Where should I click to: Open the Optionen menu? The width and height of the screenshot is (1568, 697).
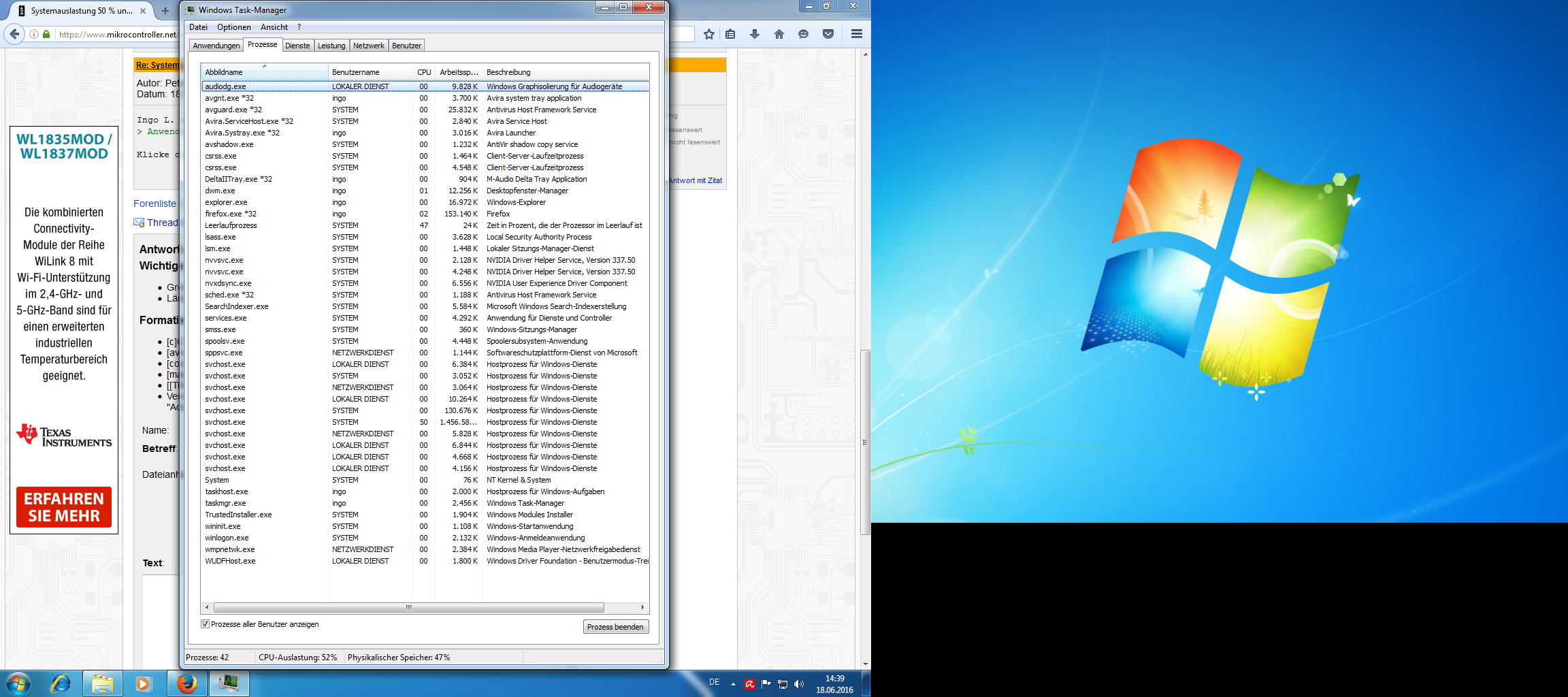tap(234, 27)
